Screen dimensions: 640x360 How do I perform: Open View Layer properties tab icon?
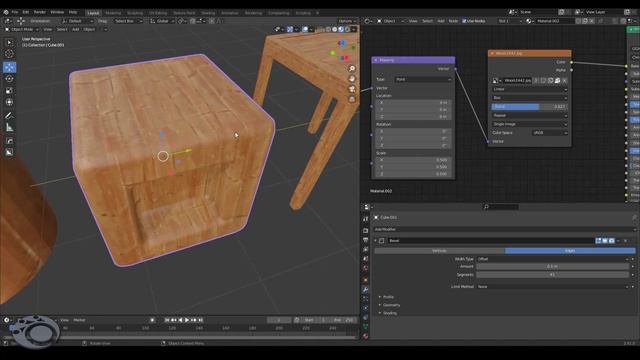[x=366, y=249]
